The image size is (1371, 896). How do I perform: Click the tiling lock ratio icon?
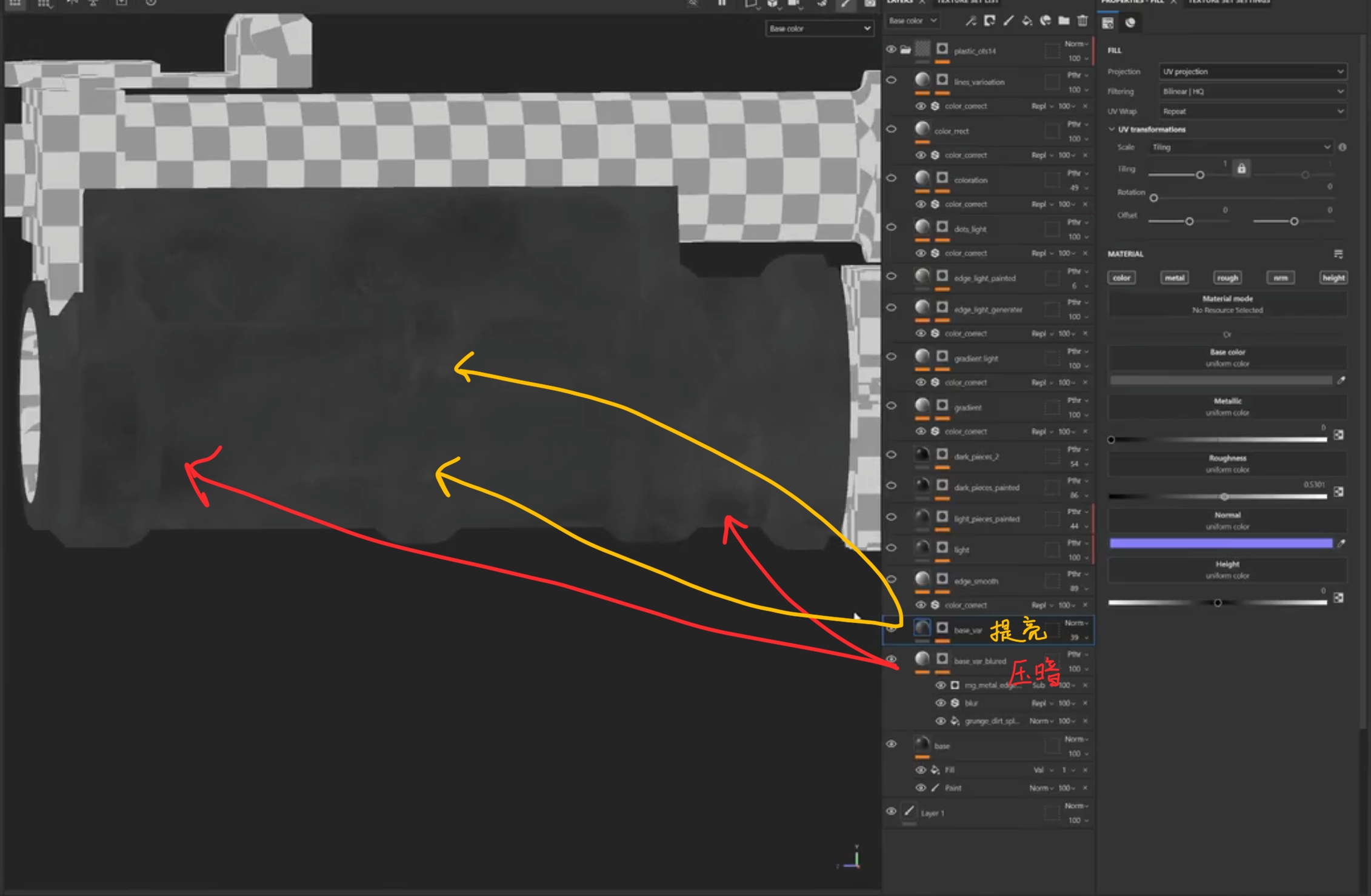pos(1241,168)
